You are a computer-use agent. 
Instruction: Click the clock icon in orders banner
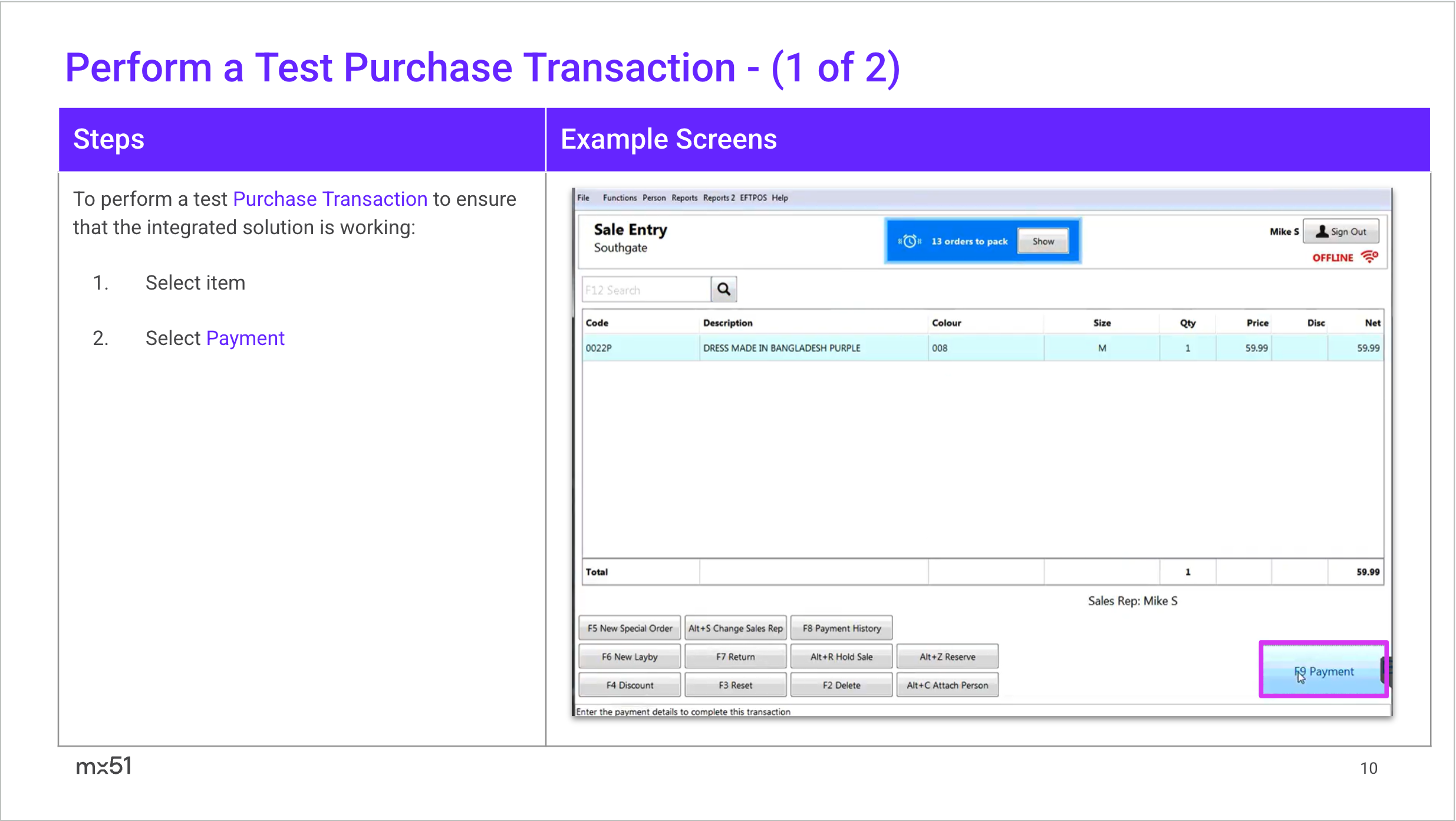pos(910,241)
